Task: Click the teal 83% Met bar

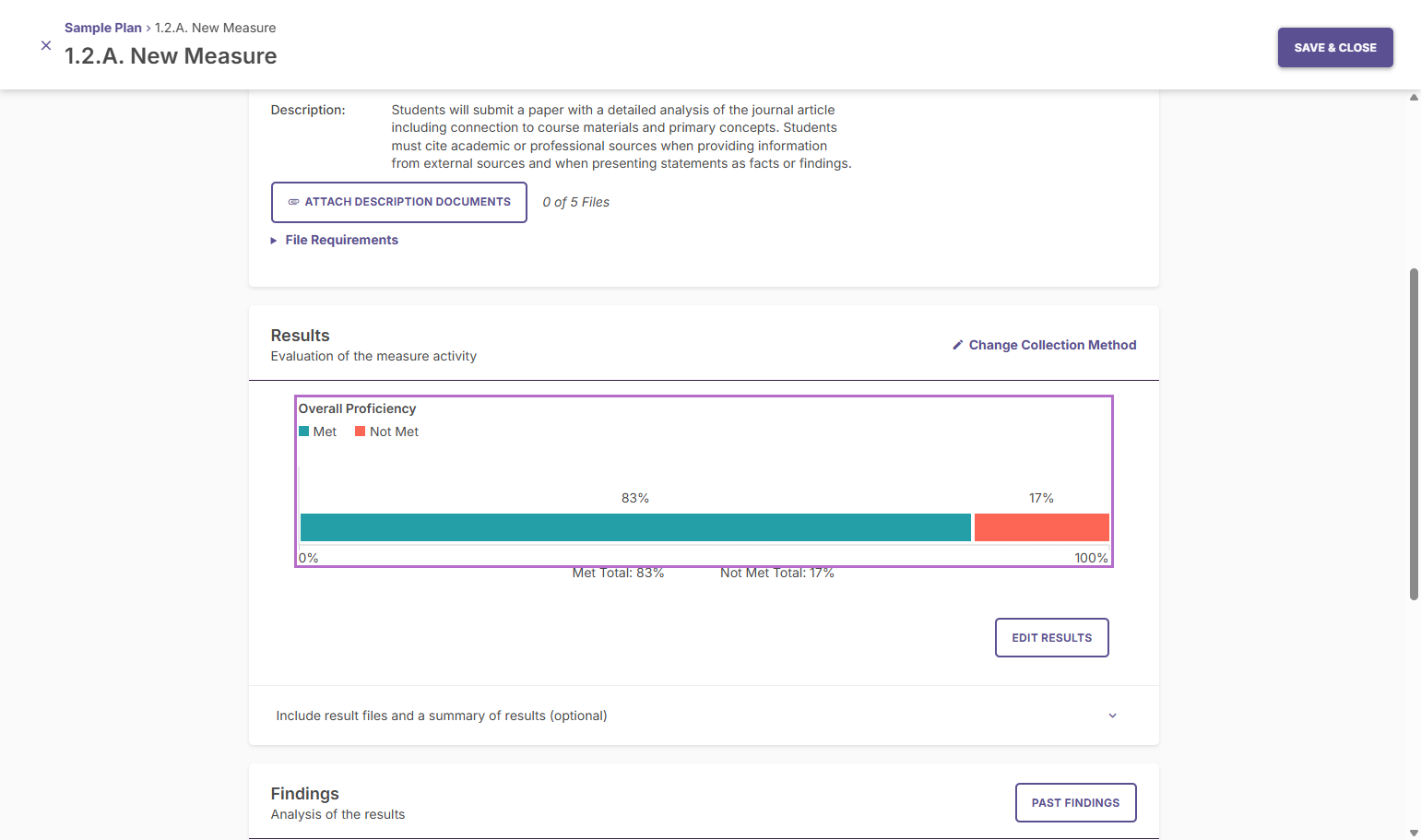Action: point(635,527)
